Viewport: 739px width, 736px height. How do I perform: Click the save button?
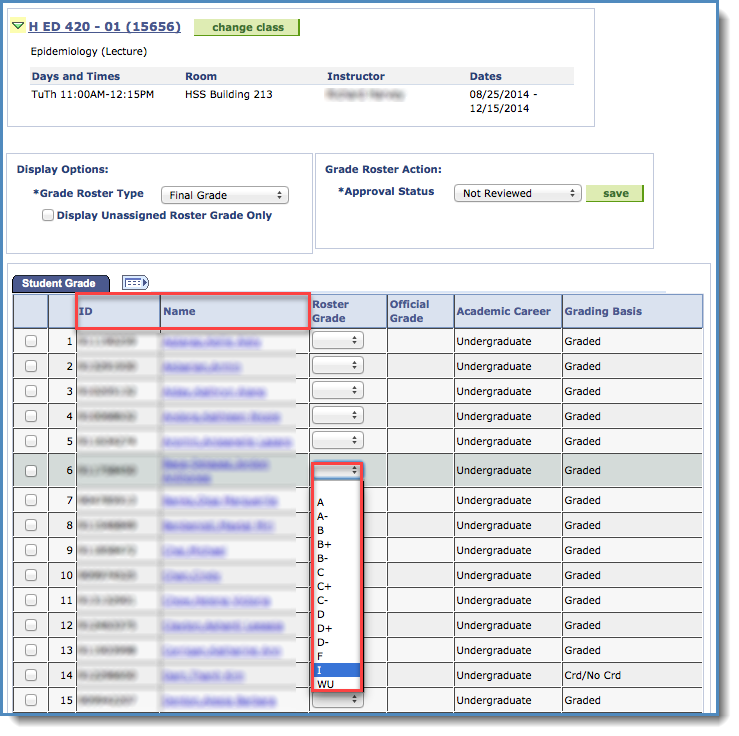pos(615,193)
